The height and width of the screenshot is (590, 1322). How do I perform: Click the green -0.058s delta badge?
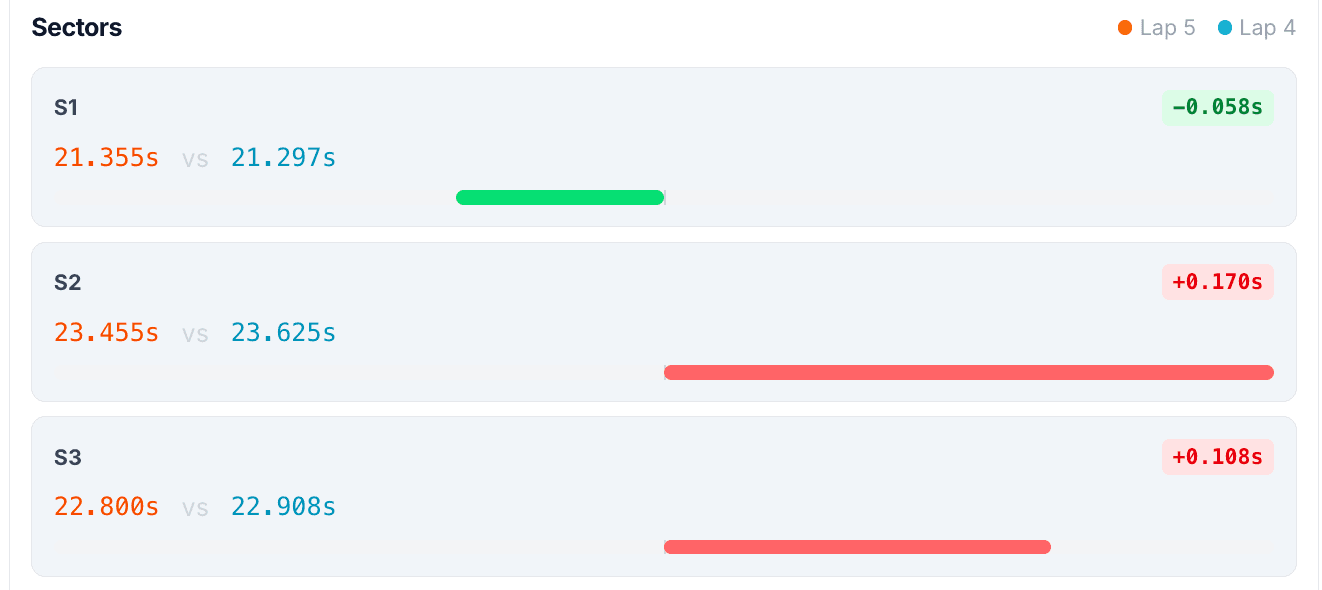(1217, 107)
